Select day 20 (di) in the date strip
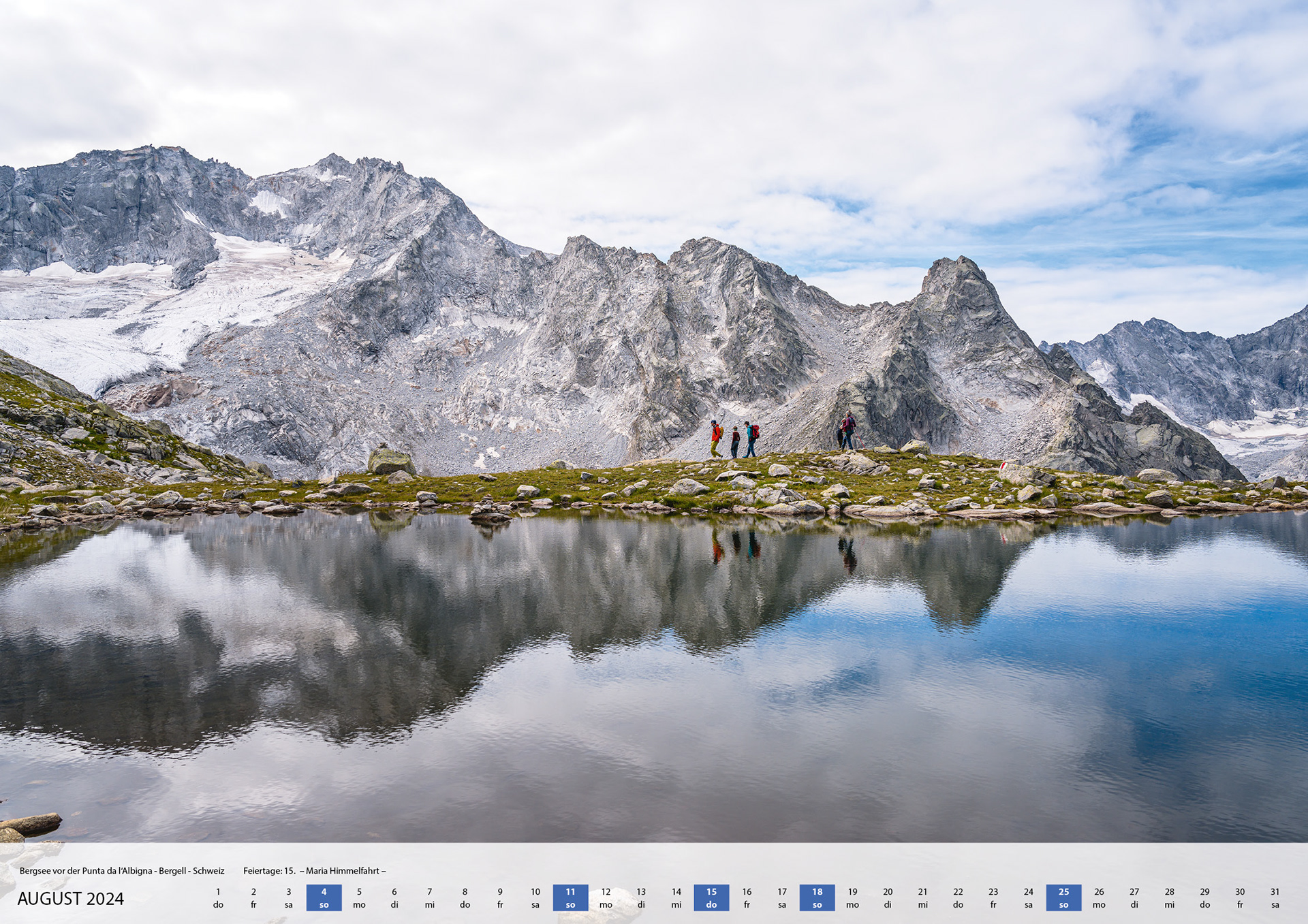This screenshot has width=1308, height=924. tap(888, 898)
